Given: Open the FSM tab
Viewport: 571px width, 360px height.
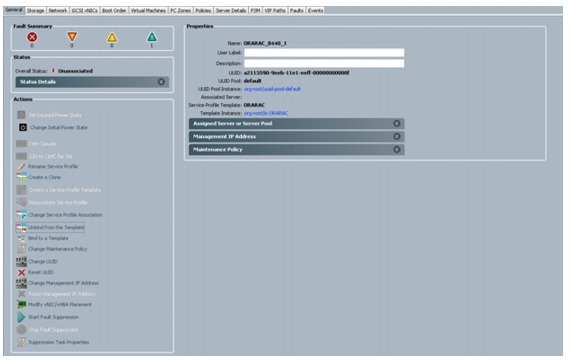Looking at the screenshot, I should pyautogui.click(x=255, y=11).
